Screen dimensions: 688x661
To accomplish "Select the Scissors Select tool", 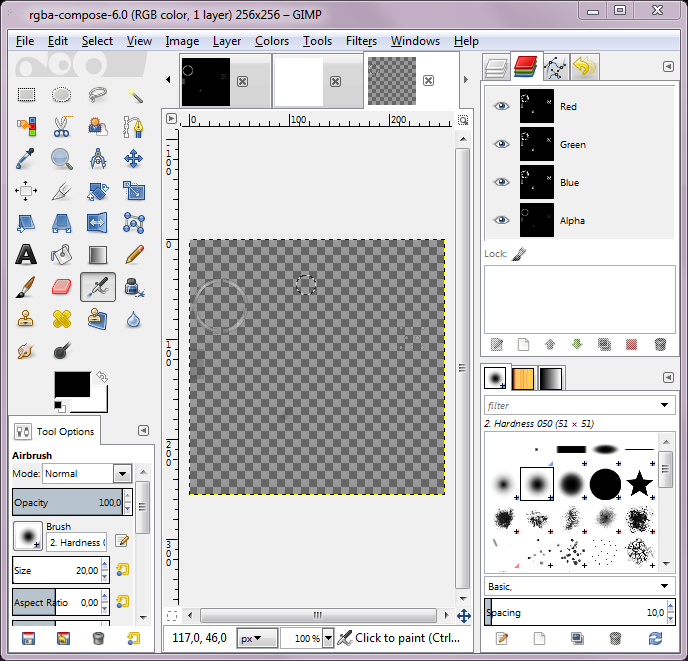I will click(x=62, y=127).
